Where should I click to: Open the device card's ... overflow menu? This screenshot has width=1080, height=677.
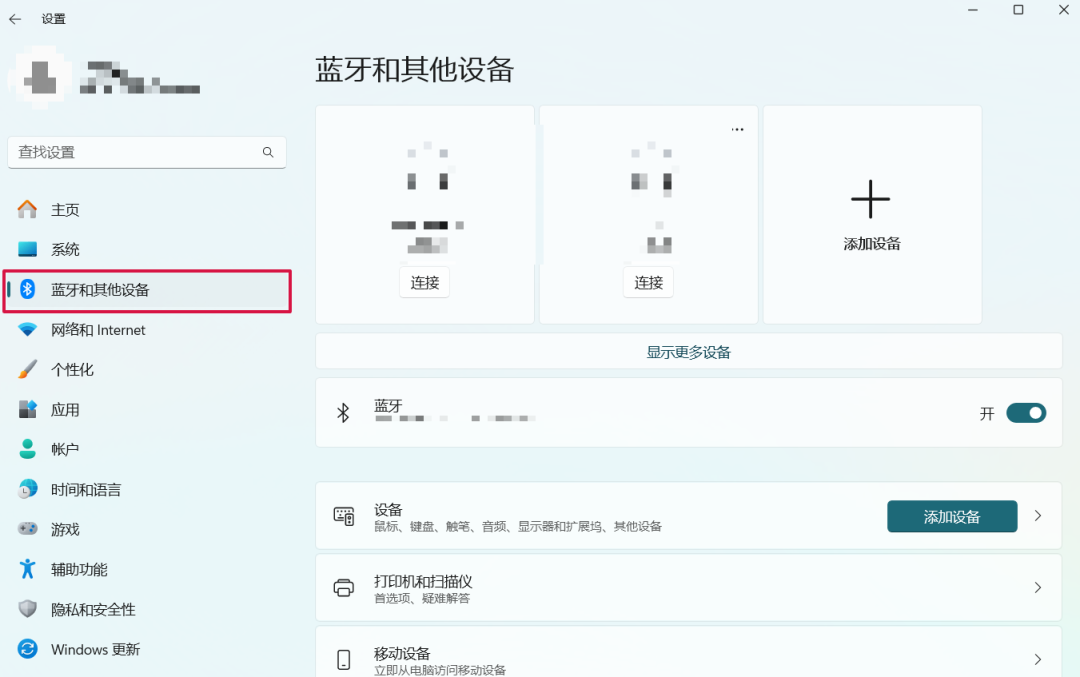click(x=737, y=128)
